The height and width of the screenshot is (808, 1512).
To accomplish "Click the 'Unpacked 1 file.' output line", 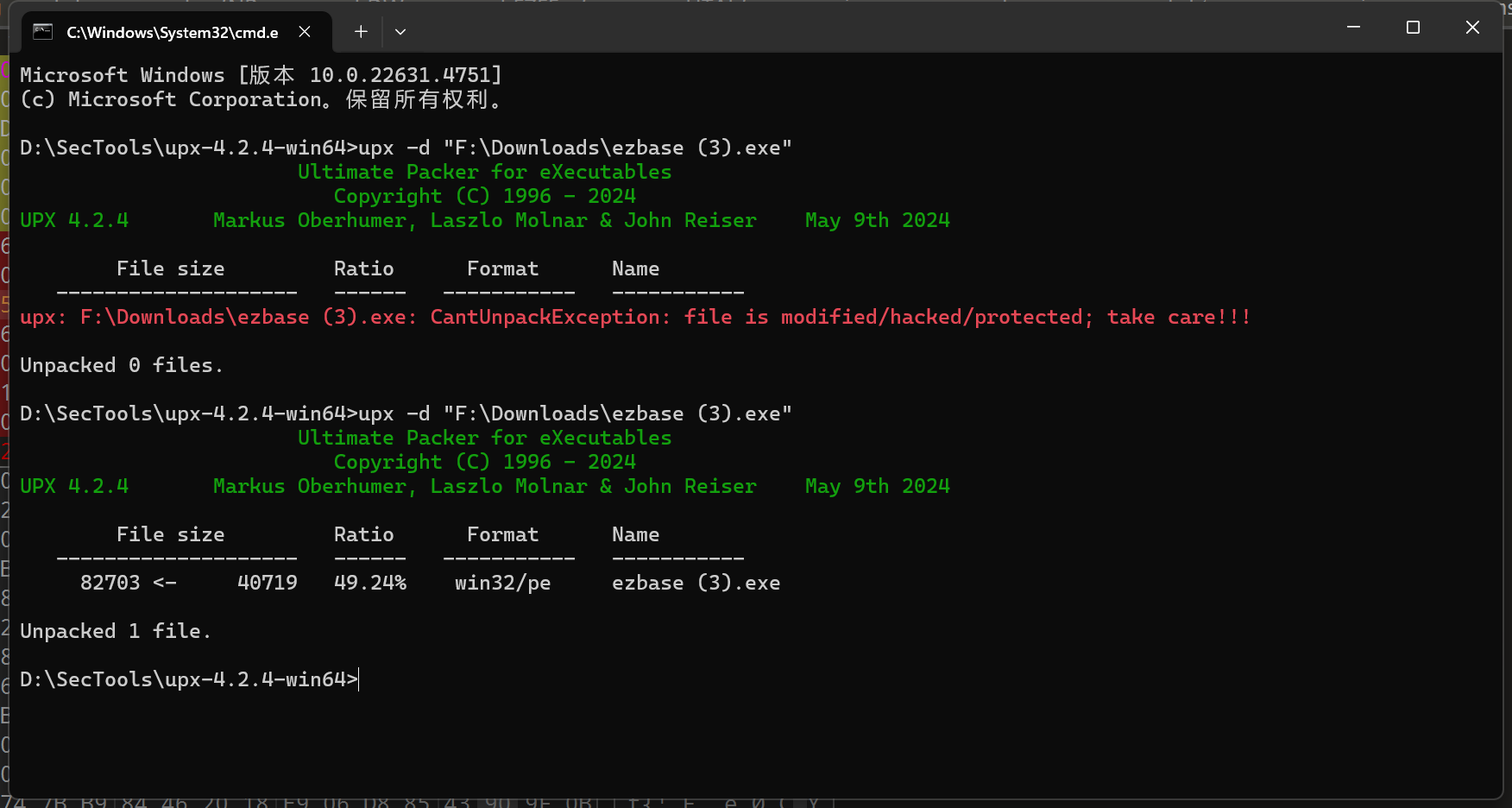I will tap(115, 632).
